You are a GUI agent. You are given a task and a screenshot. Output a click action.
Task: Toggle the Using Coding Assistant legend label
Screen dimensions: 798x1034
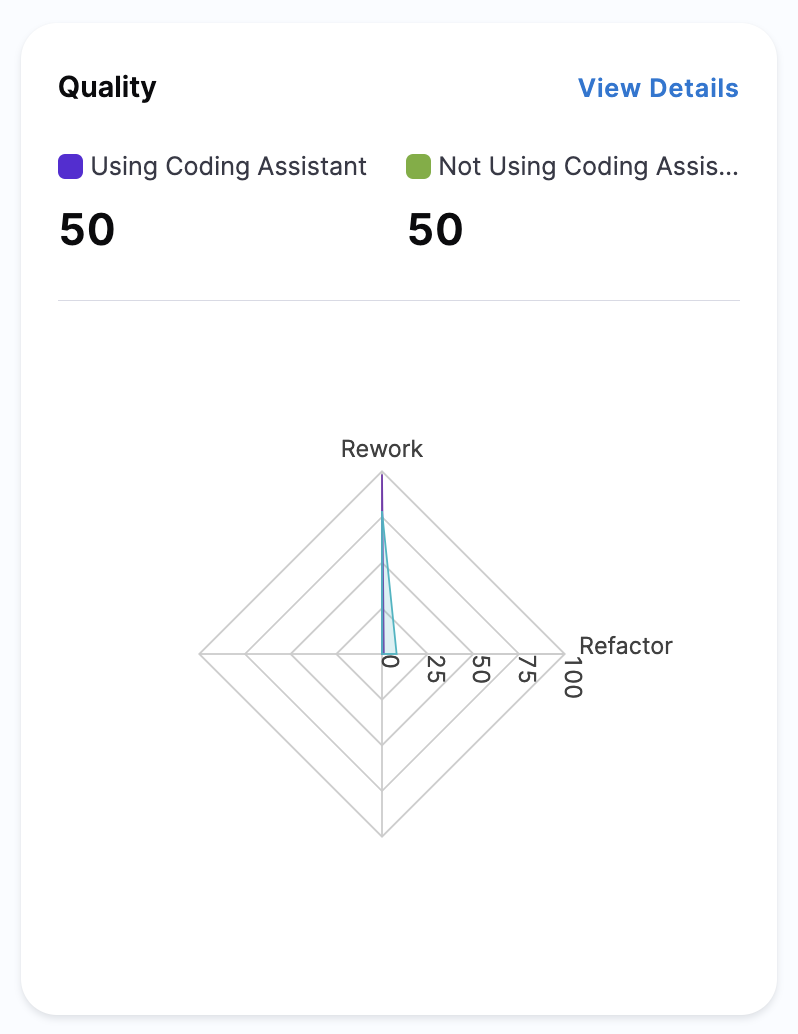pyautogui.click(x=228, y=166)
